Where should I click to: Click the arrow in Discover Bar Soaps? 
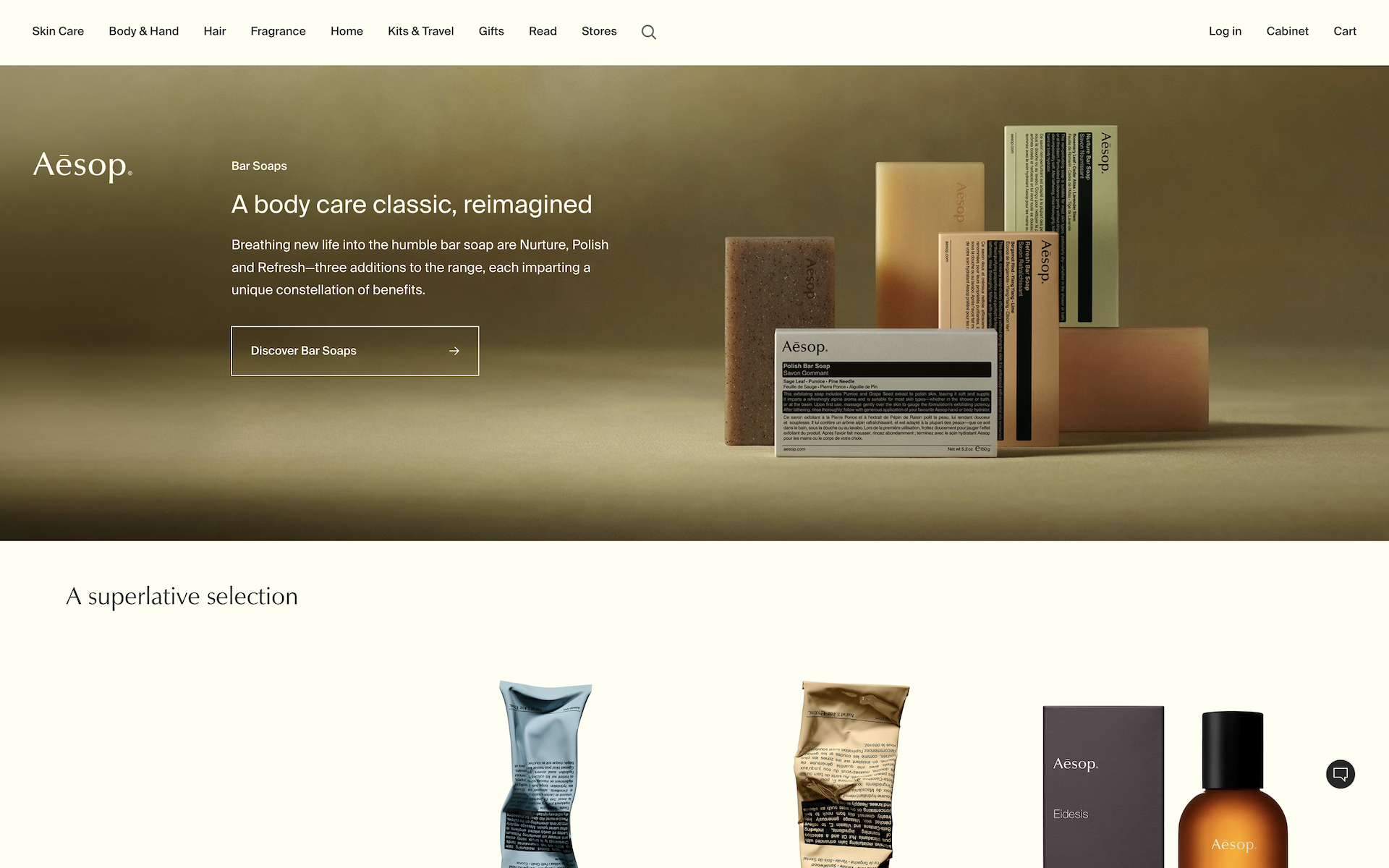click(454, 351)
